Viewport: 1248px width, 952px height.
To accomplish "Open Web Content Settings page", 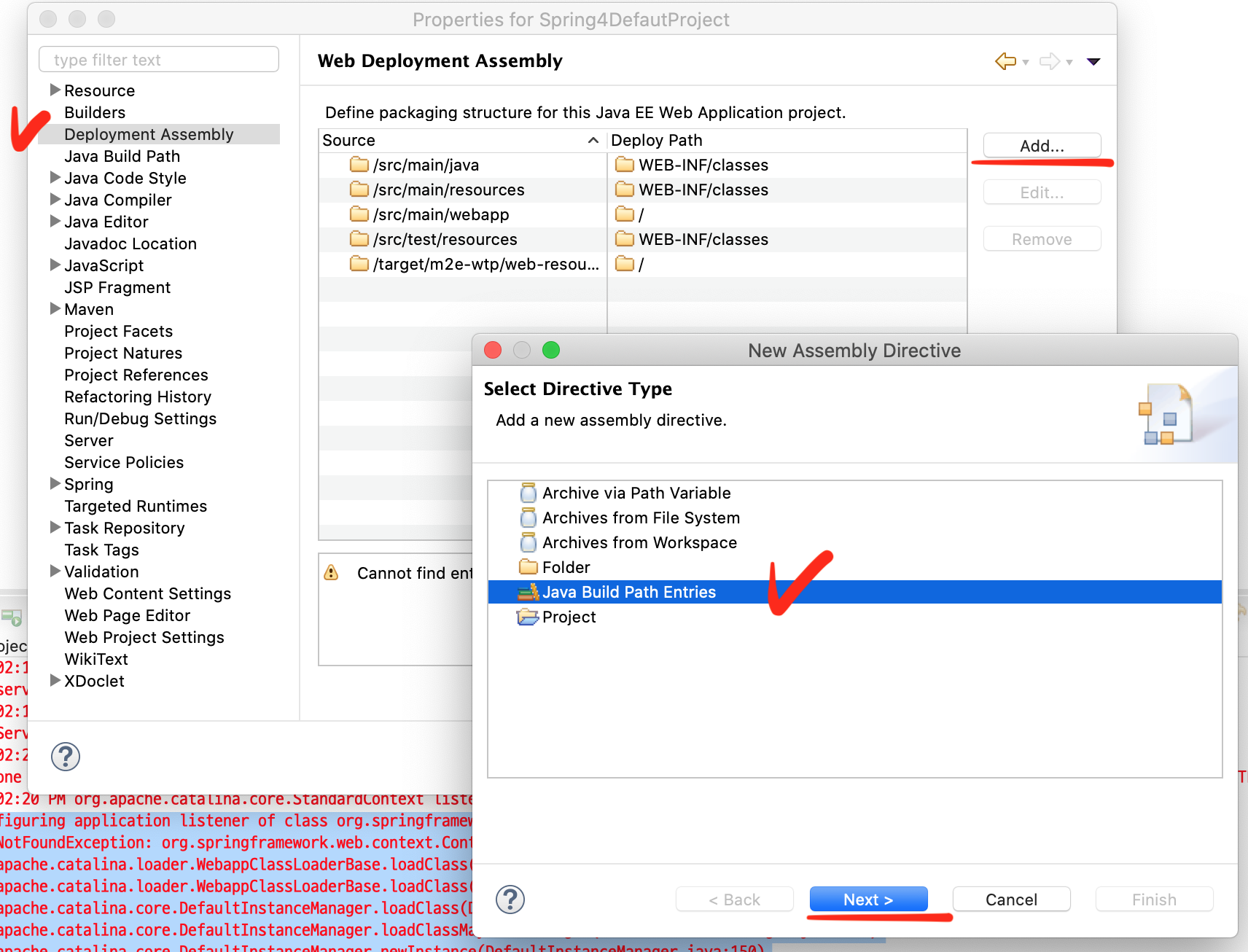I will [x=148, y=593].
